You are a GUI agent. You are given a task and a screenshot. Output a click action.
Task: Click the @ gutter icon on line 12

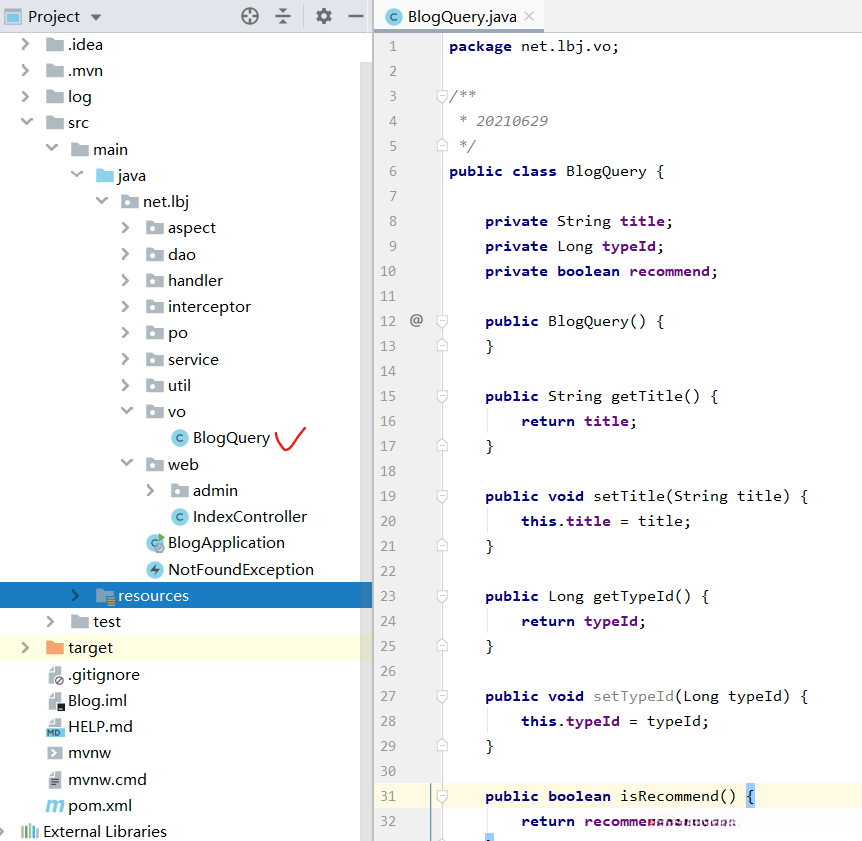[x=416, y=321]
